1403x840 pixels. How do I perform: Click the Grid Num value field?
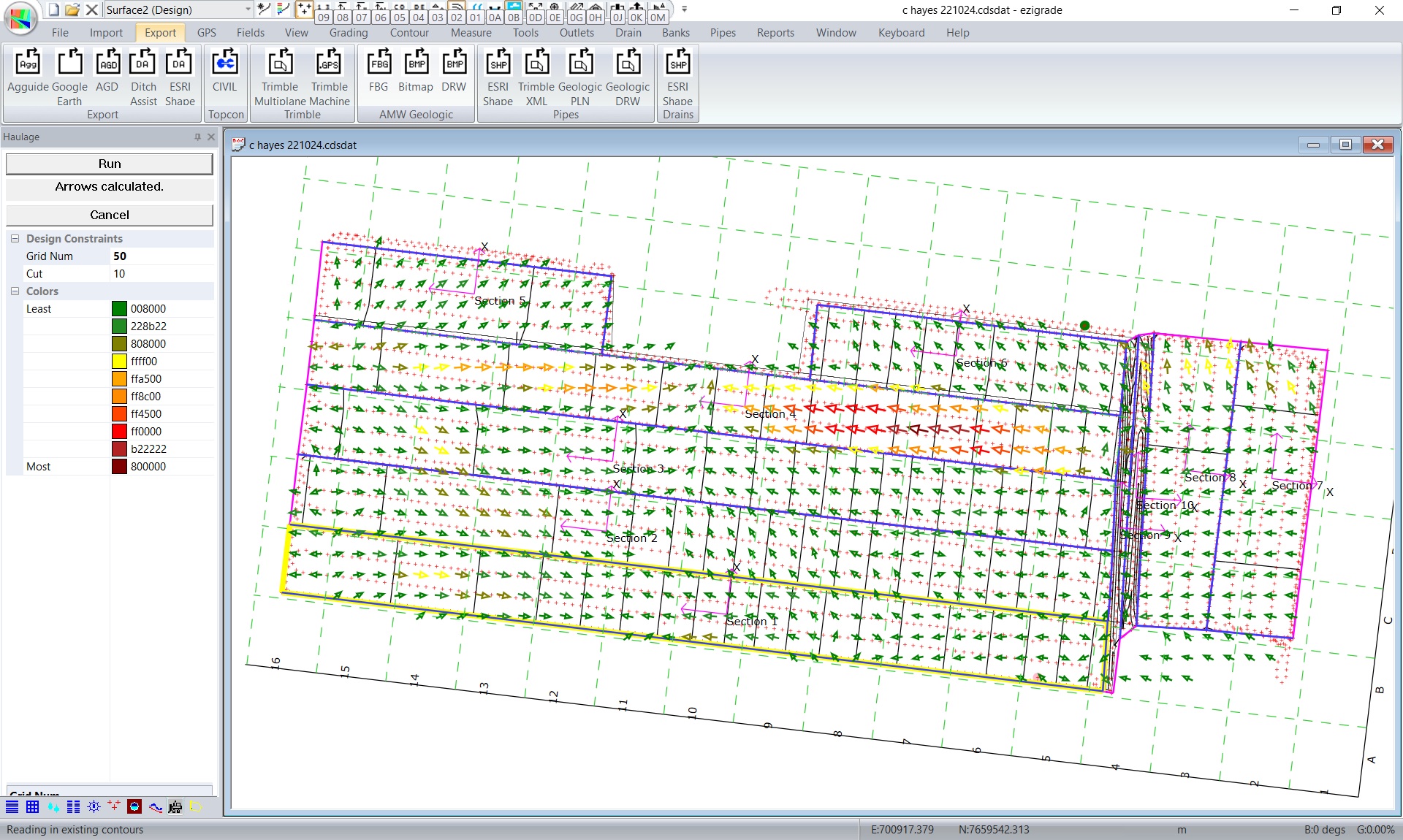pos(161,256)
